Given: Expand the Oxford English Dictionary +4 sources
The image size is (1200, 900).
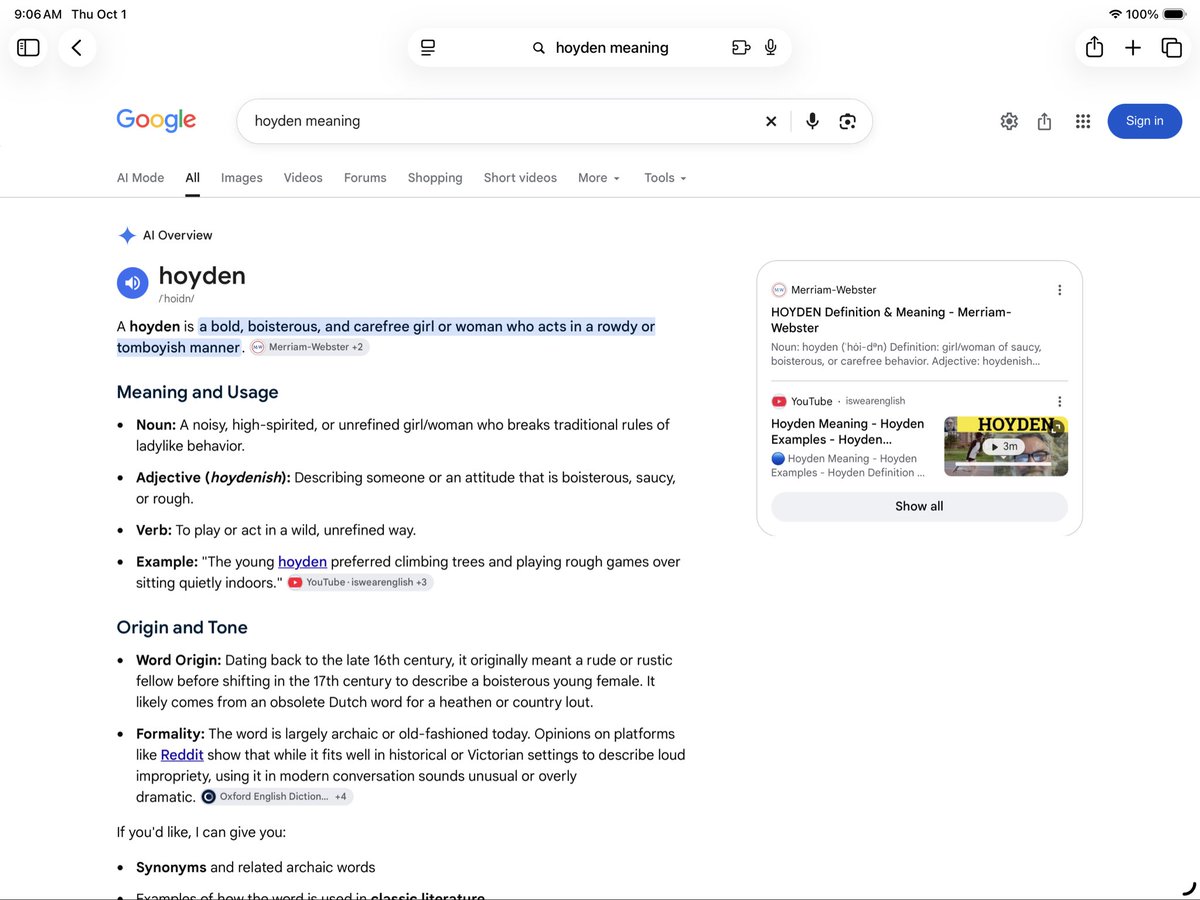Looking at the screenshot, I should click(x=276, y=797).
